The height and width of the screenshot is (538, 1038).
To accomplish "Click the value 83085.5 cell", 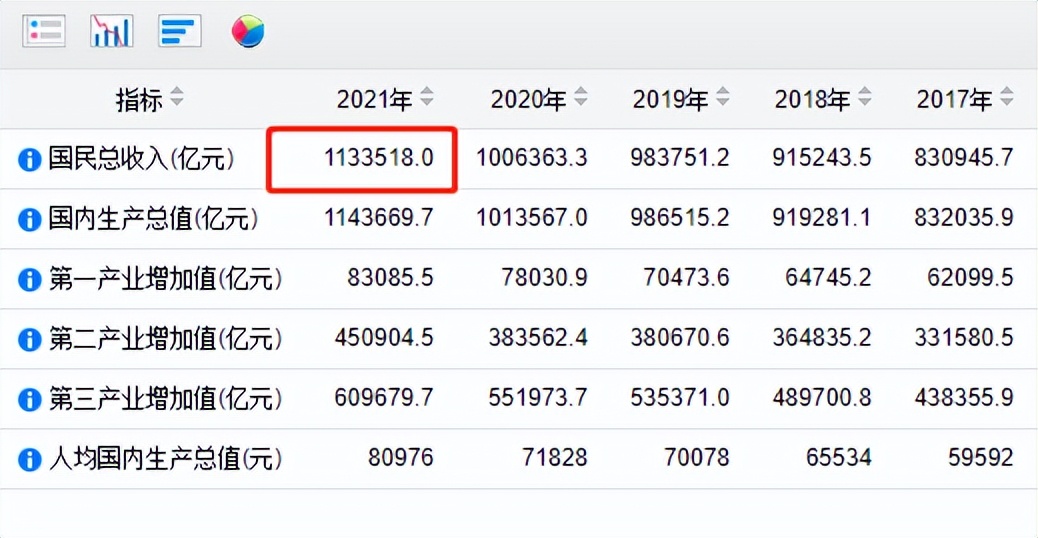I will point(390,278).
